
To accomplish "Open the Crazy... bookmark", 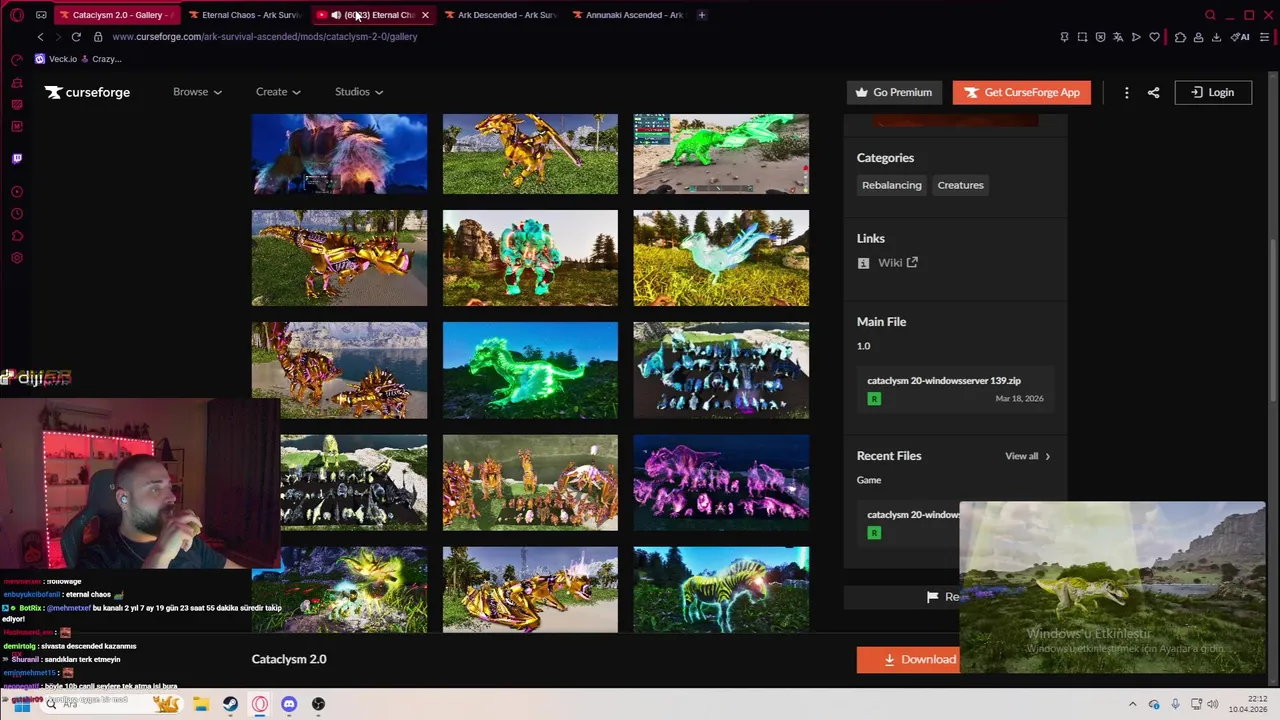I will tap(100, 59).
